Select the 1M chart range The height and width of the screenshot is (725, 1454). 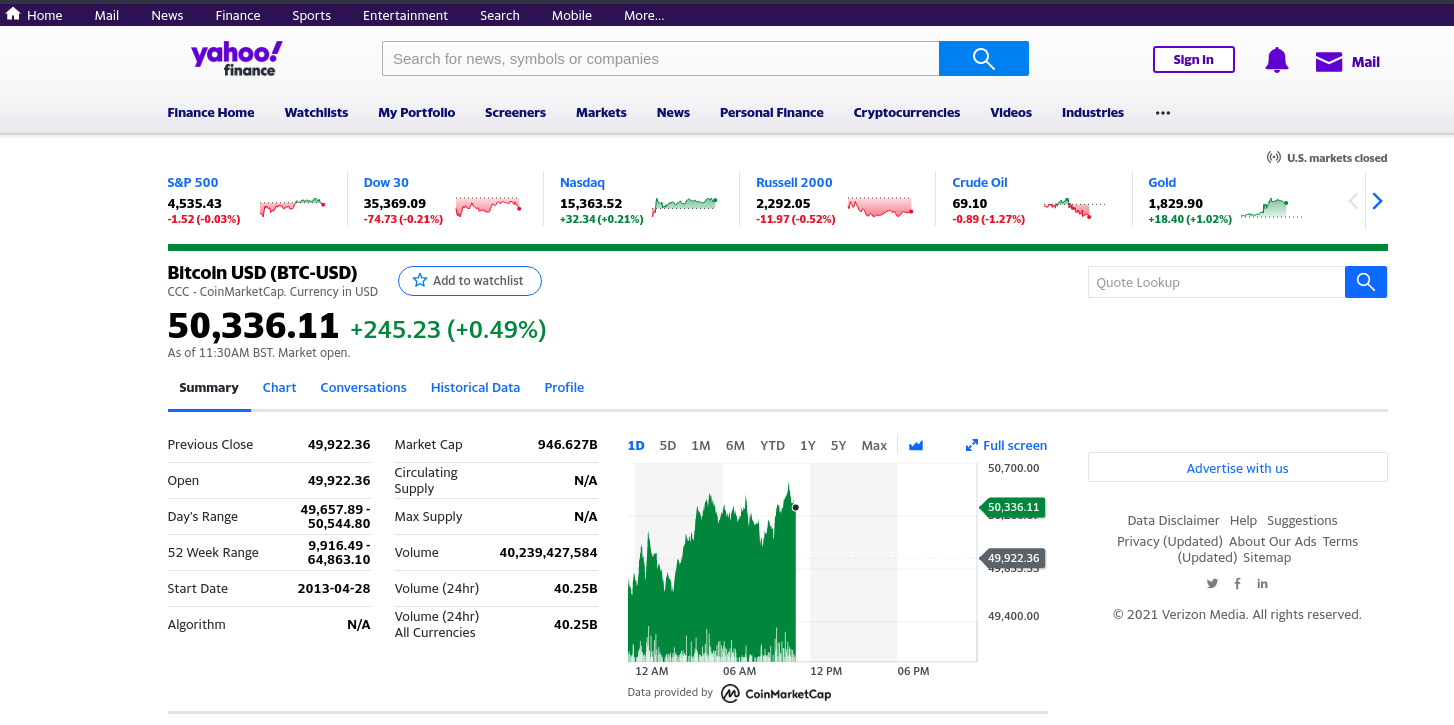tap(701, 446)
